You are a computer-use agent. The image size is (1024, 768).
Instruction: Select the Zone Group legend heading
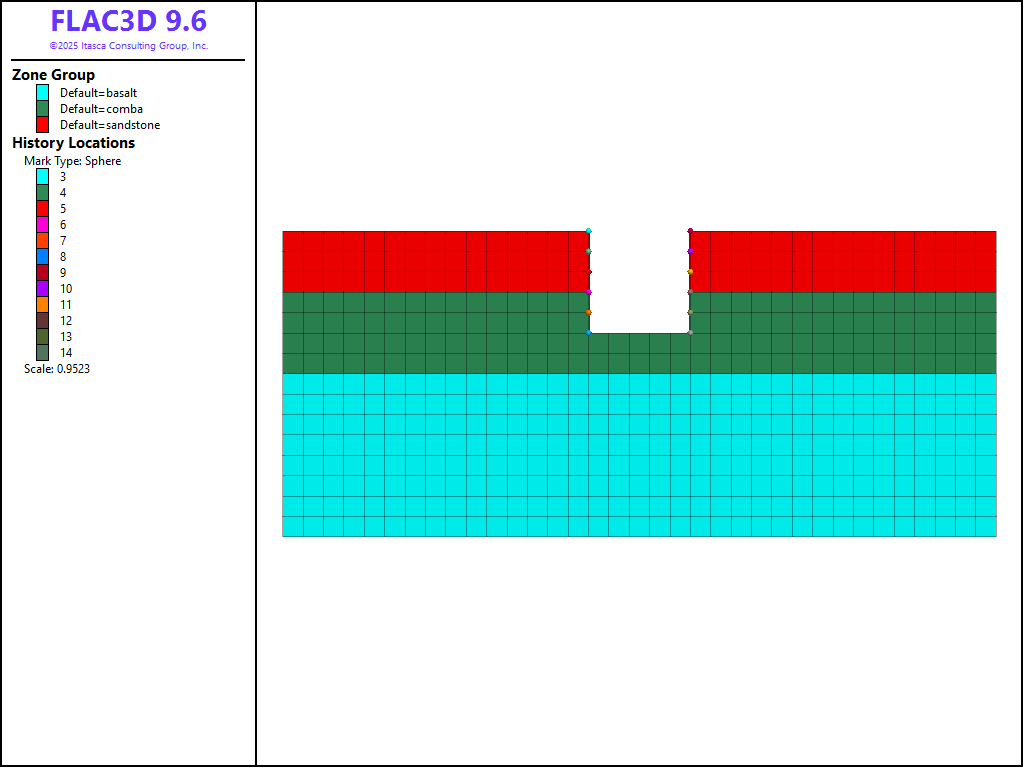tap(54, 75)
